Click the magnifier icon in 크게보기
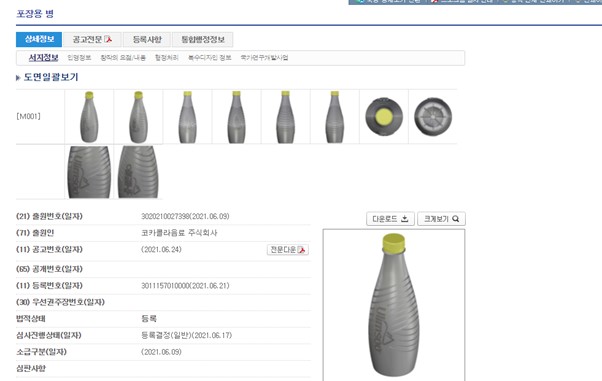The width and height of the screenshot is (602, 381). pos(456,219)
